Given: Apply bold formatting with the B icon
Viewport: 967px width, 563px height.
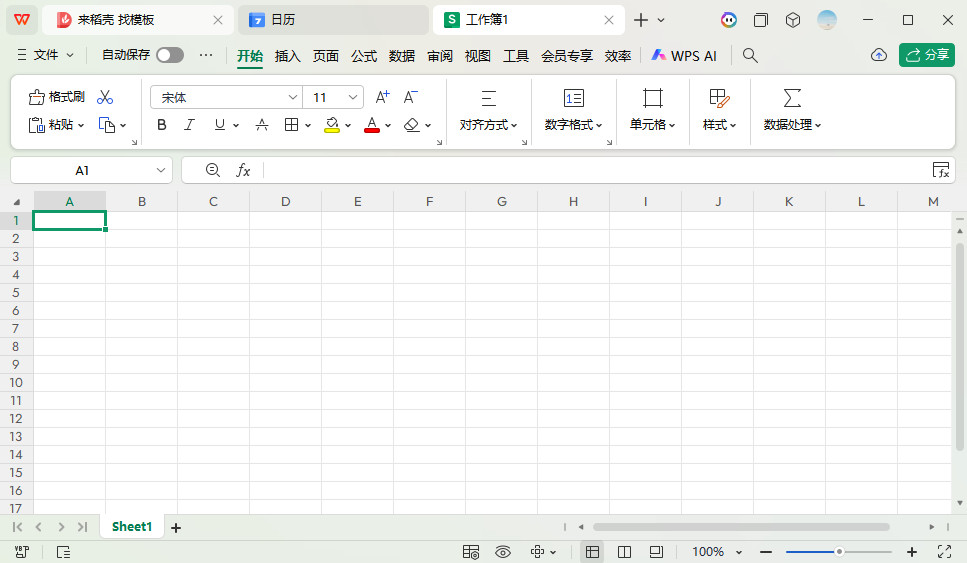Looking at the screenshot, I should point(162,125).
